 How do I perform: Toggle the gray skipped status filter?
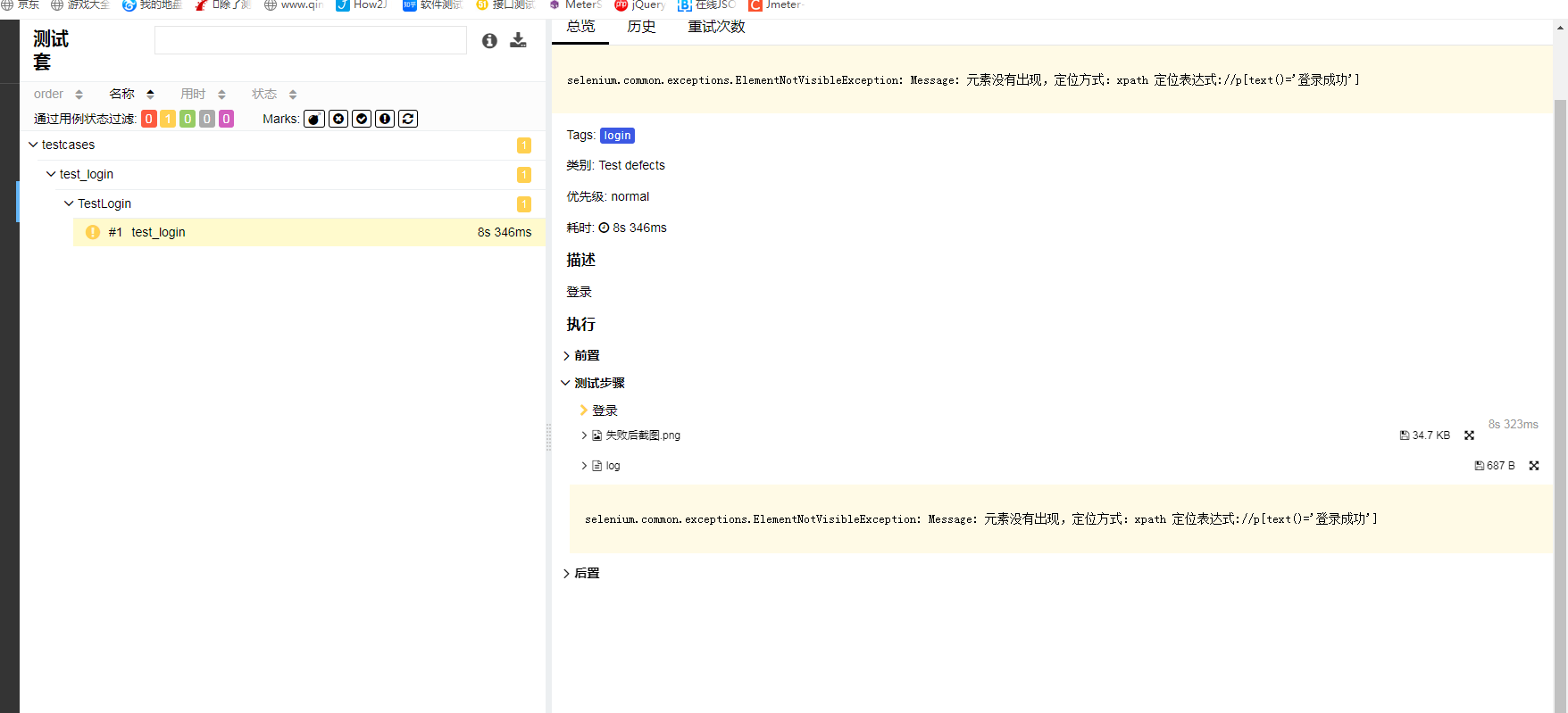pos(207,119)
